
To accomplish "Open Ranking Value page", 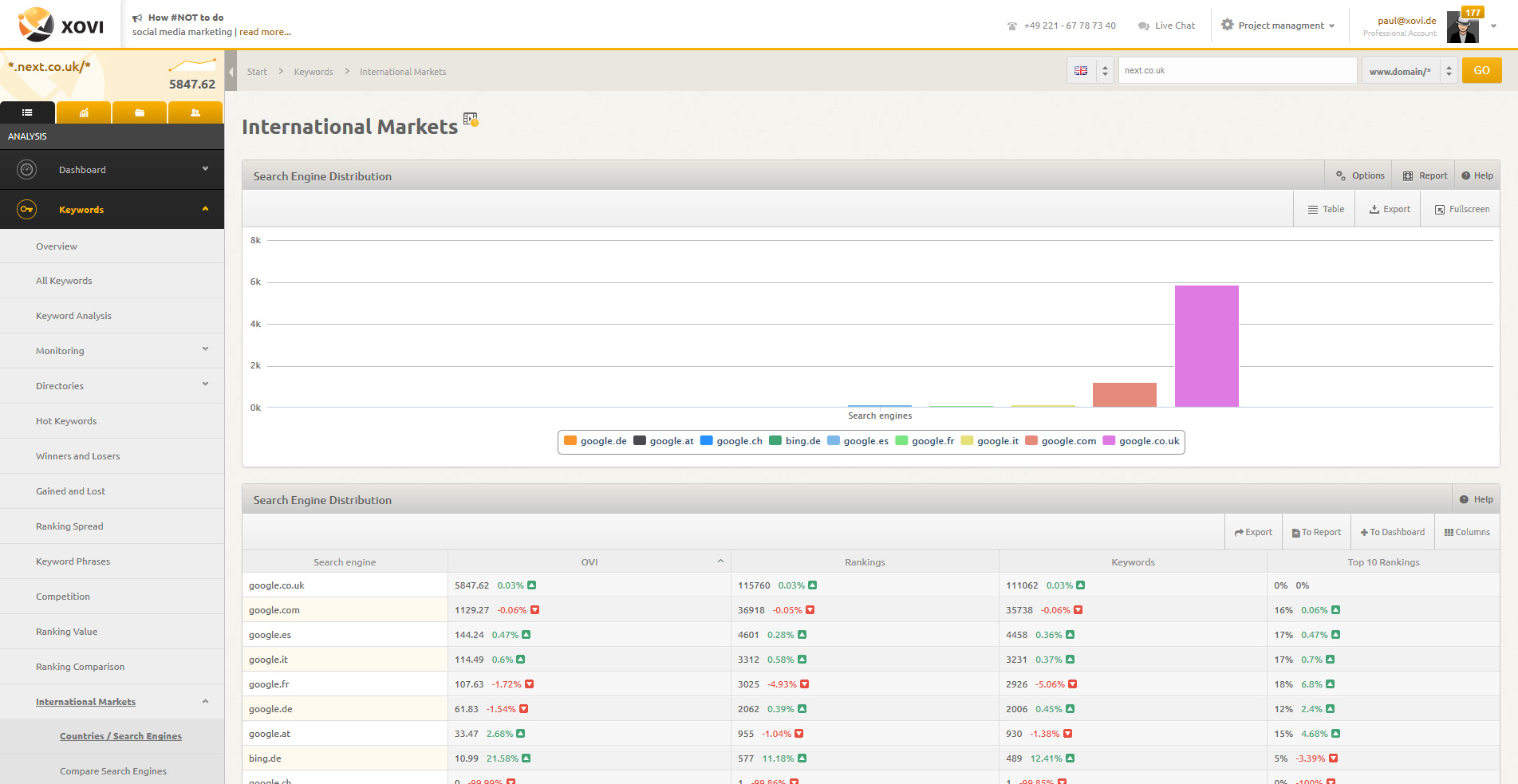I will 66,632.
